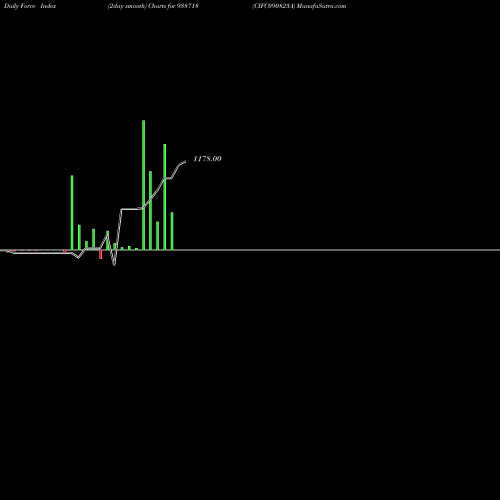Click the end of the gray smoothed line
This screenshot has width=500, height=500.
pos(185,162)
